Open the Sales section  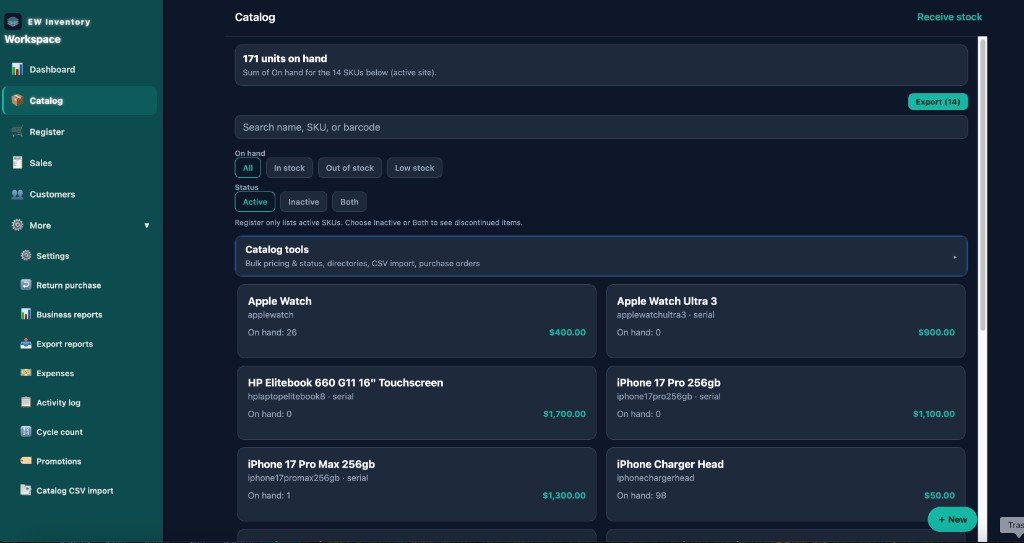click(79, 163)
